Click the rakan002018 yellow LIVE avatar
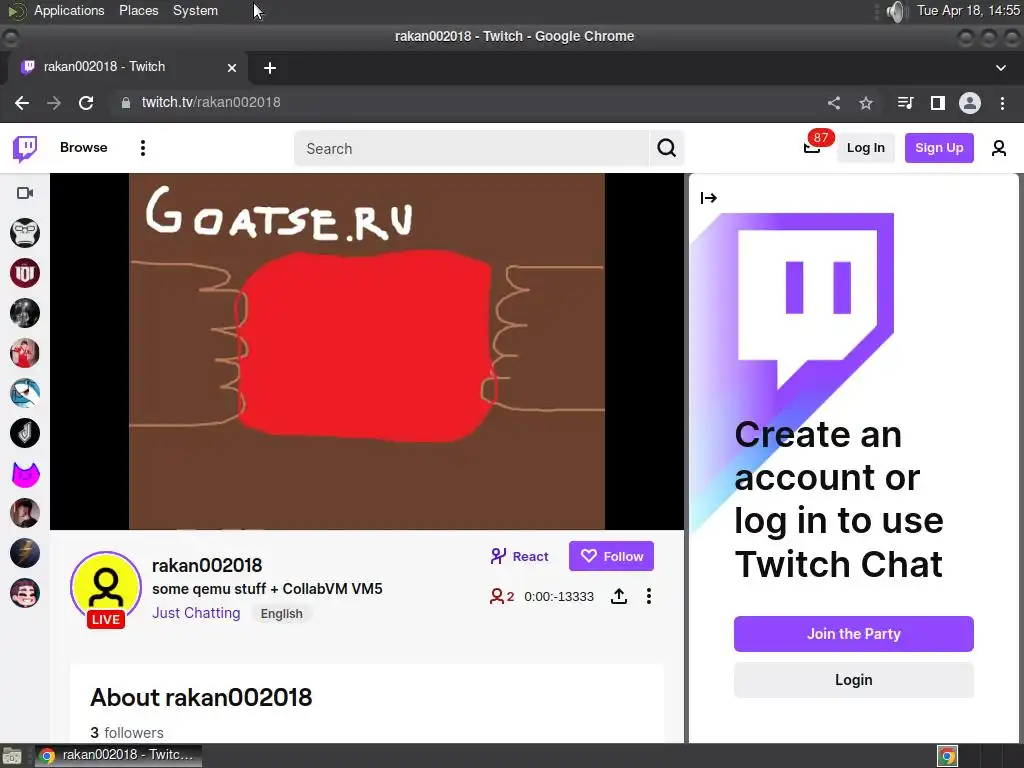 pos(106,588)
